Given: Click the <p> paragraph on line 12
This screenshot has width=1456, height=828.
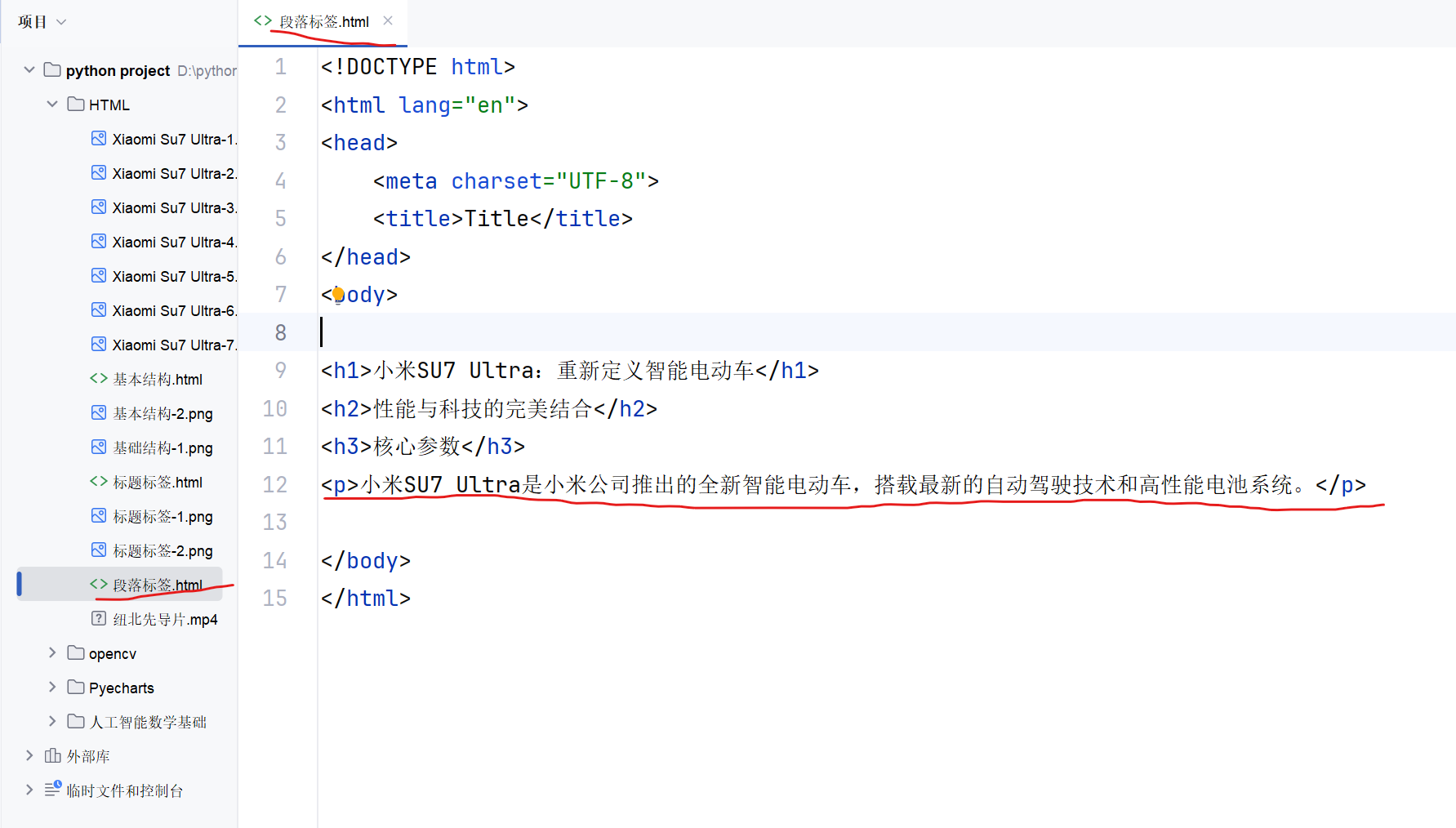Looking at the screenshot, I should click(844, 484).
